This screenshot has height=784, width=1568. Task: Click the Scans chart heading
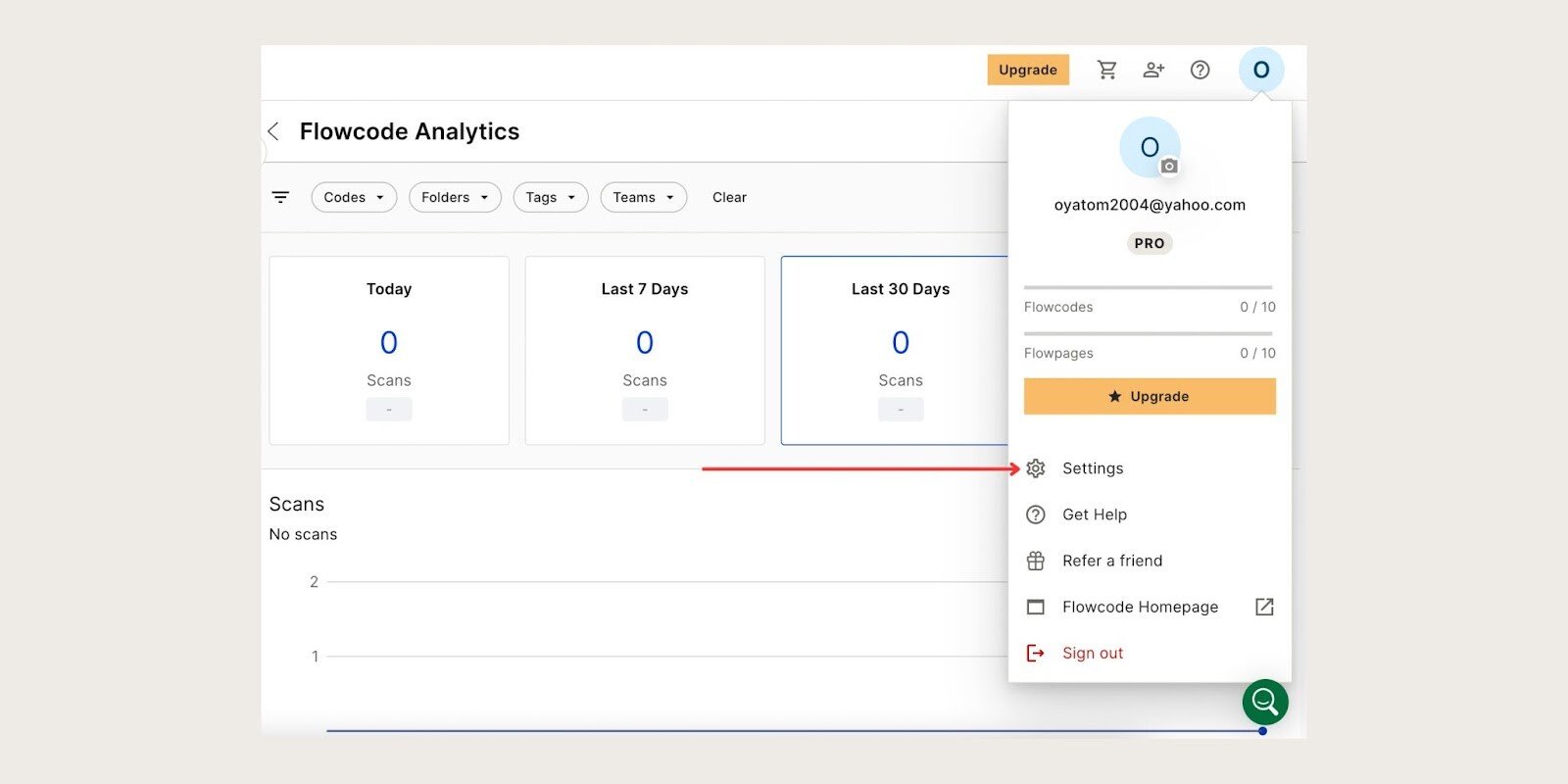click(x=297, y=504)
